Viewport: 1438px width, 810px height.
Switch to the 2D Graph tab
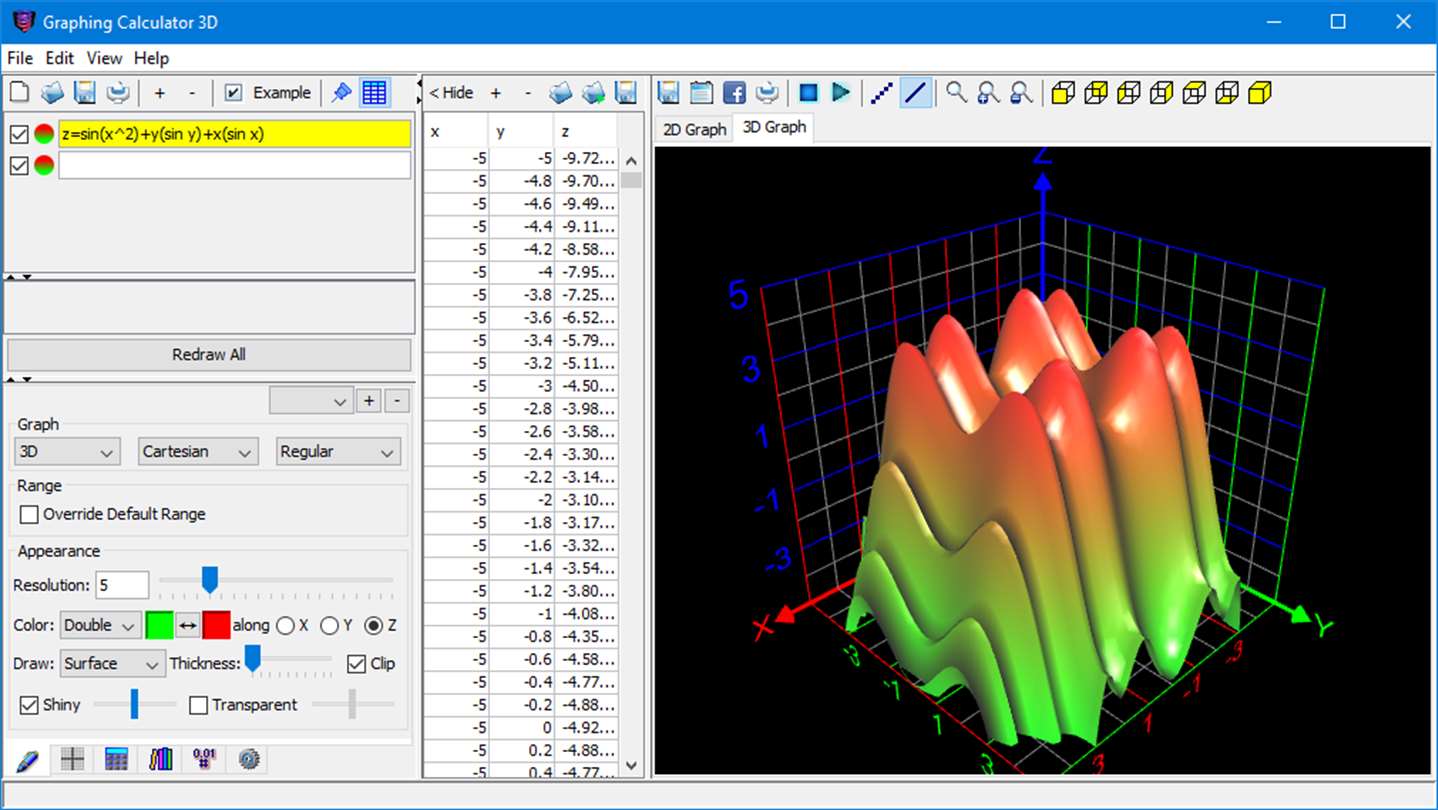pyautogui.click(x=694, y=129)
